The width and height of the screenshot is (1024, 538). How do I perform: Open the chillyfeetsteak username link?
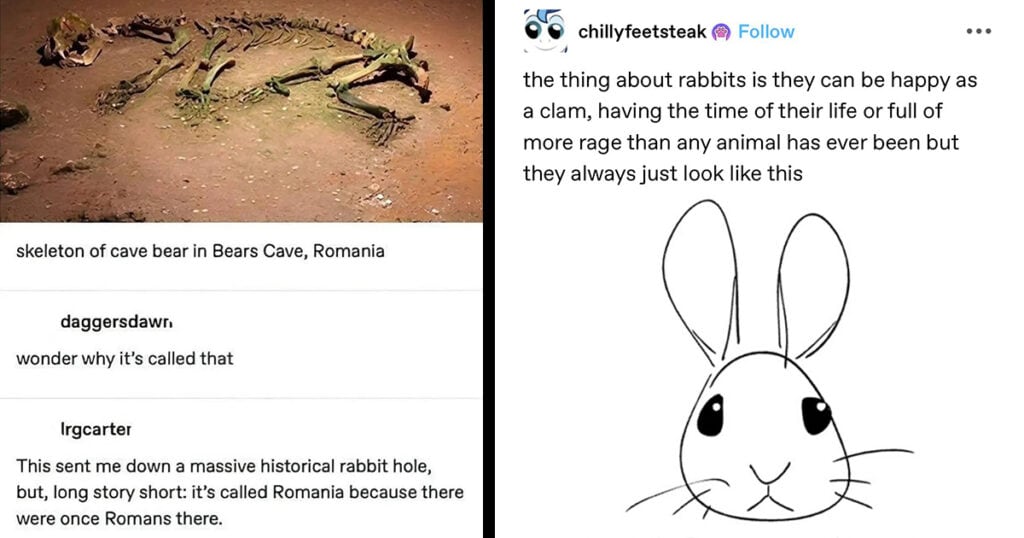(x=642, y=31)
